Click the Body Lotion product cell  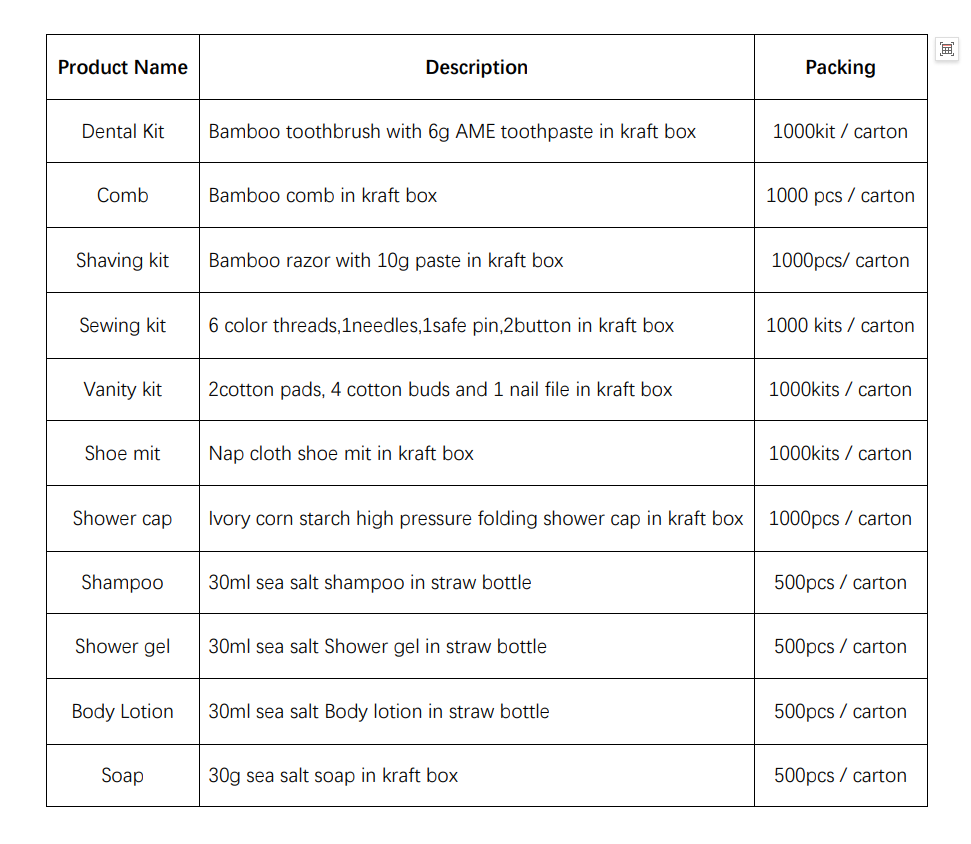(x=123, y=711)
